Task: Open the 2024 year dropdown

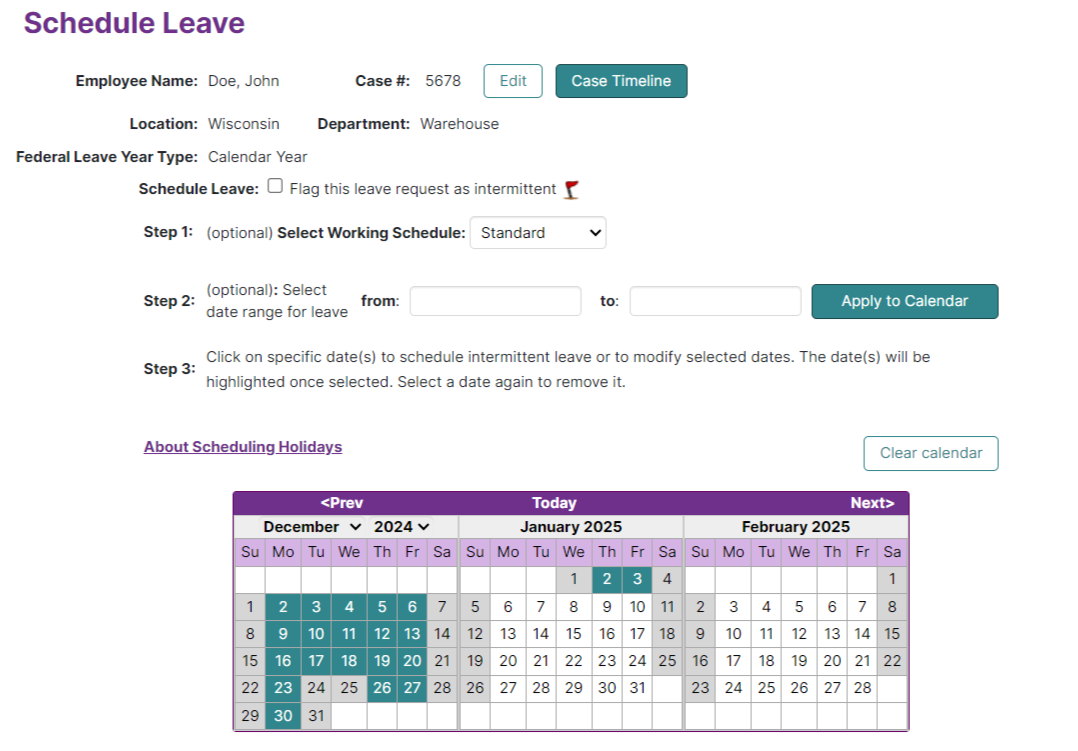Action: point(402,527)
